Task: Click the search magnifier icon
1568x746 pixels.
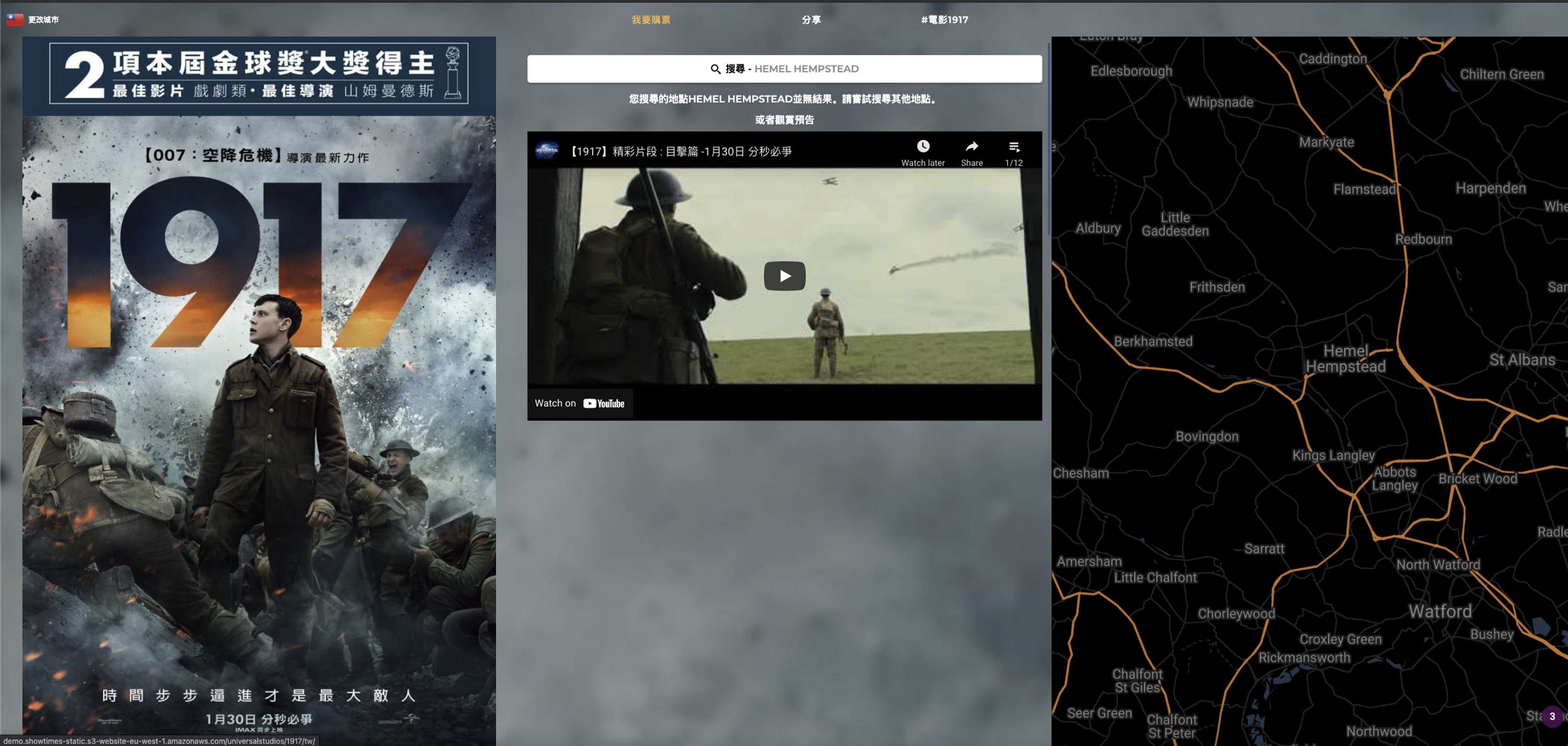Action: [716, 69]
